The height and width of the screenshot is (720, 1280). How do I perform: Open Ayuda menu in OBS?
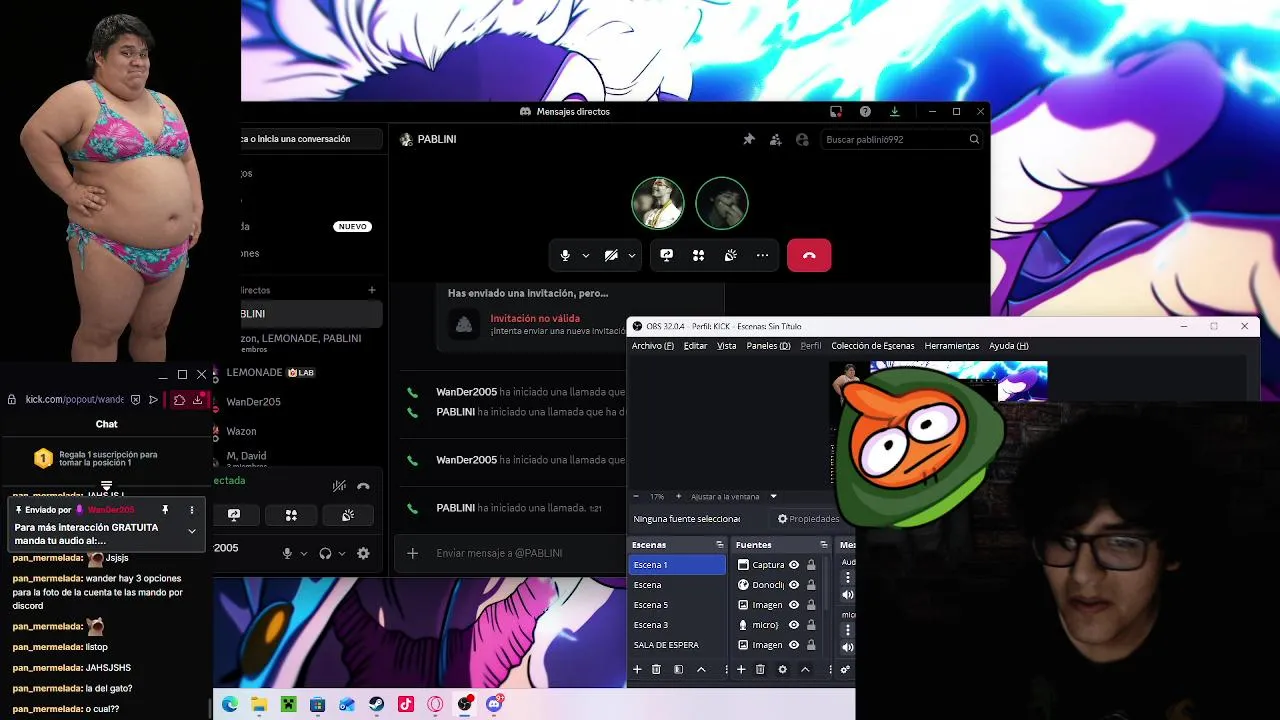[1009, 346]
